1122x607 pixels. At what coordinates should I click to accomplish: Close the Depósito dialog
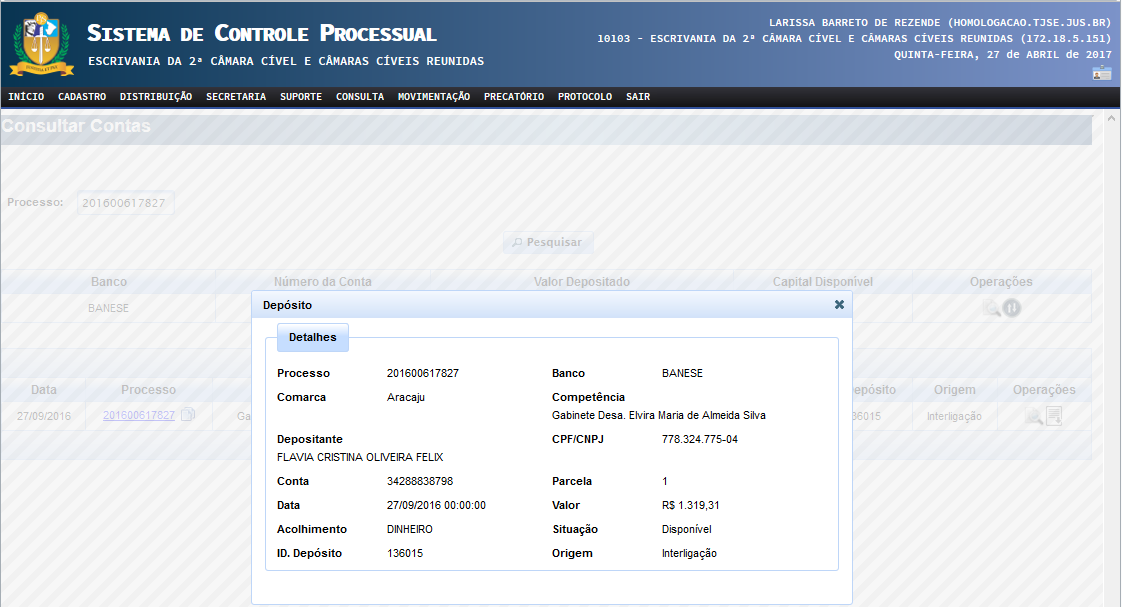tap(839, 305)
